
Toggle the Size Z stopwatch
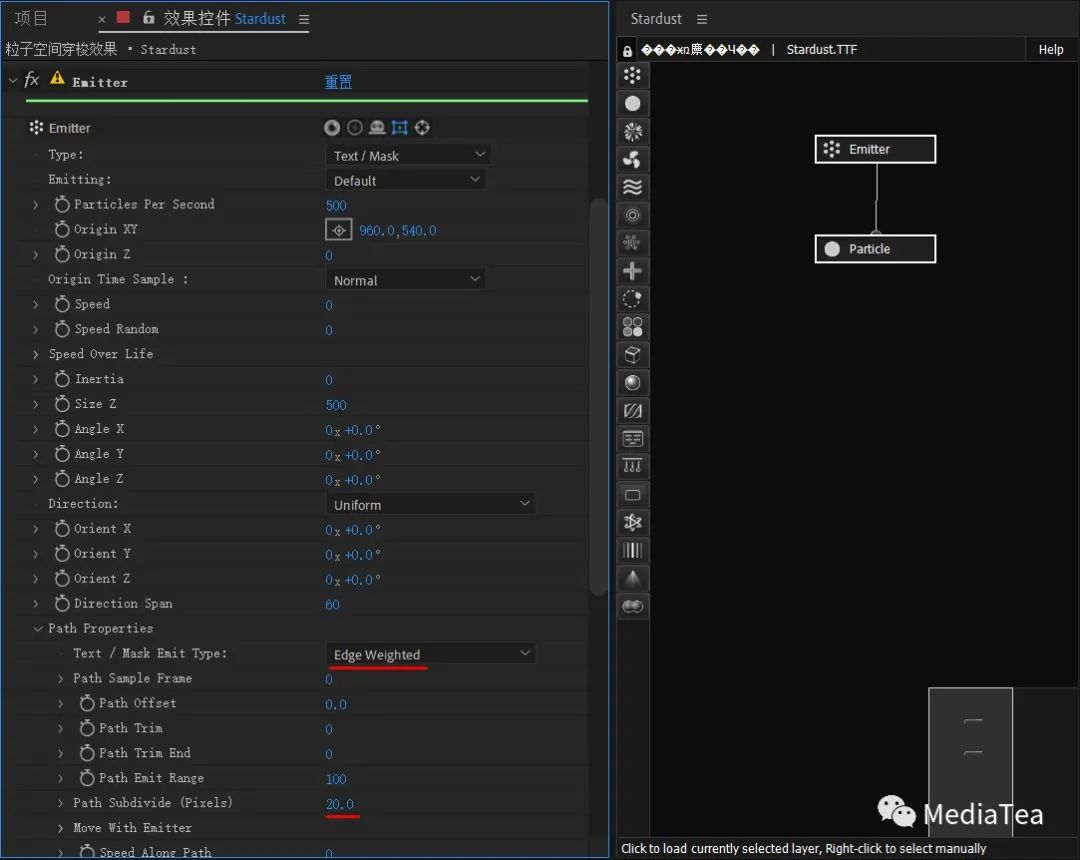pos(62,403)
